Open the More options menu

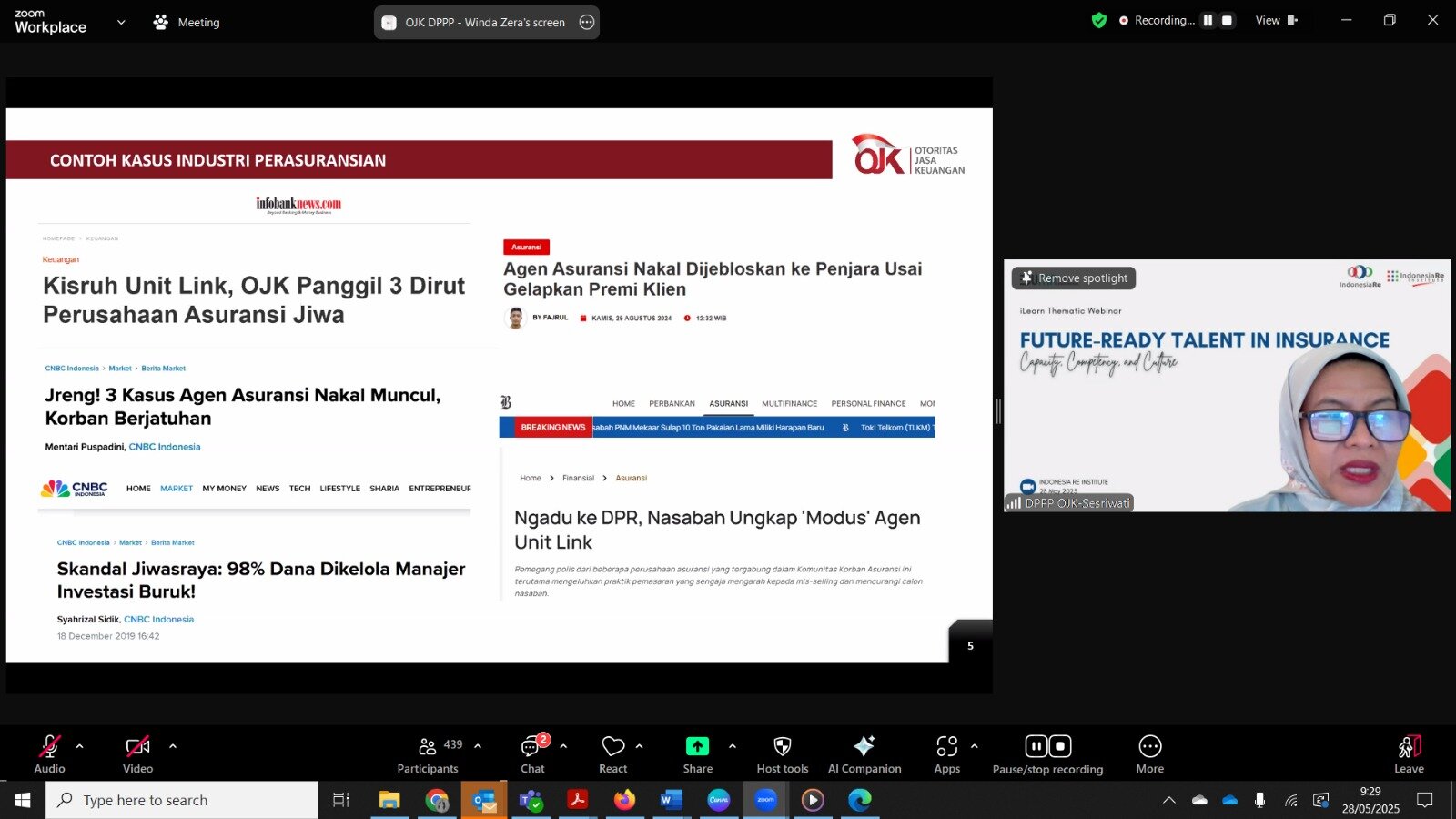(1150, 754)
